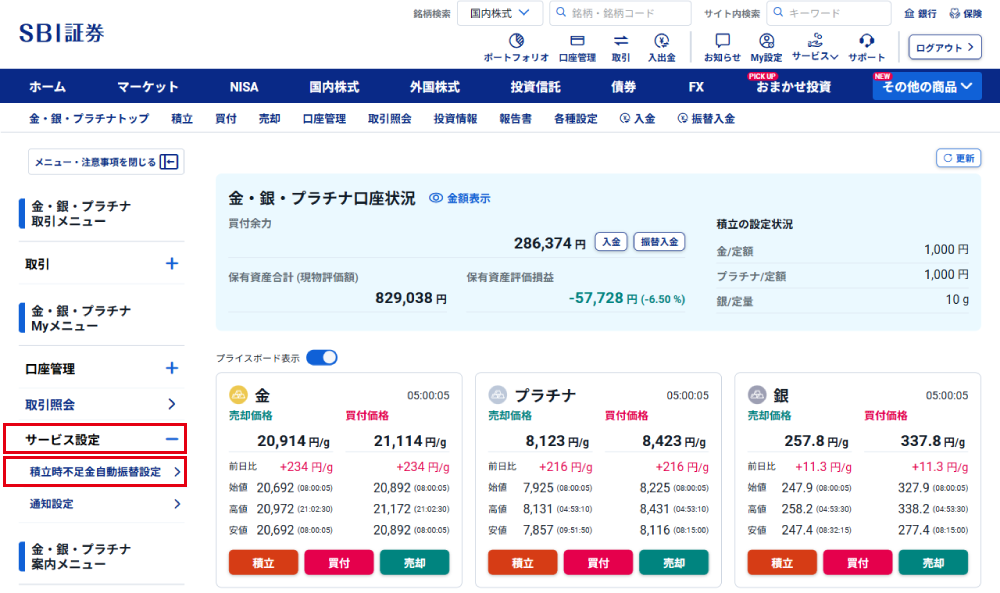Image resolution: width=1000 pixels, height=593 pixels.
Task: Click the 入出金 deposit/withdrawal icon
Action: 661,42
